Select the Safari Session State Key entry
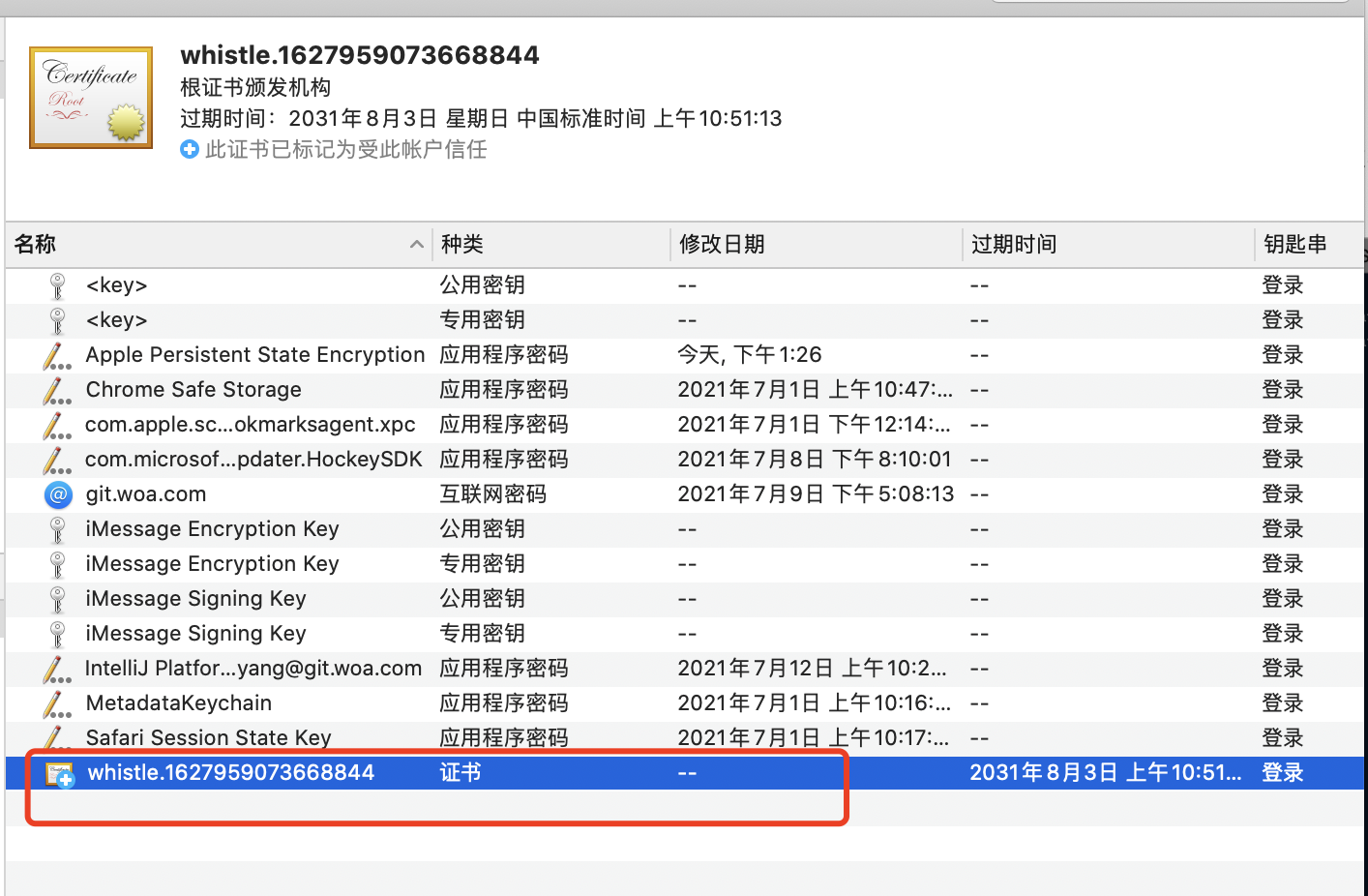The width and height of the screenshot is (1368, 896). point(685,738)
